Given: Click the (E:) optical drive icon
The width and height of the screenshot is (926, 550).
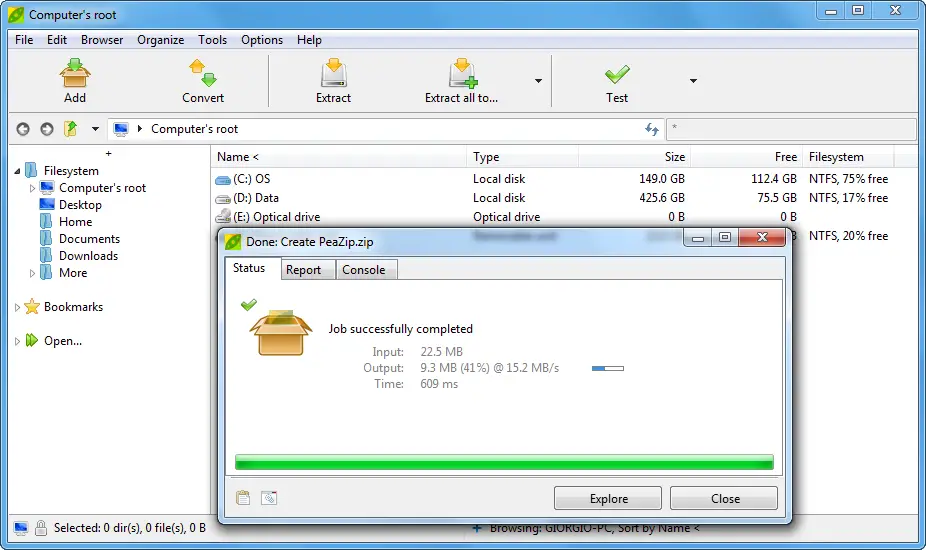Looking at the screenshot, I should coord(223,217).
